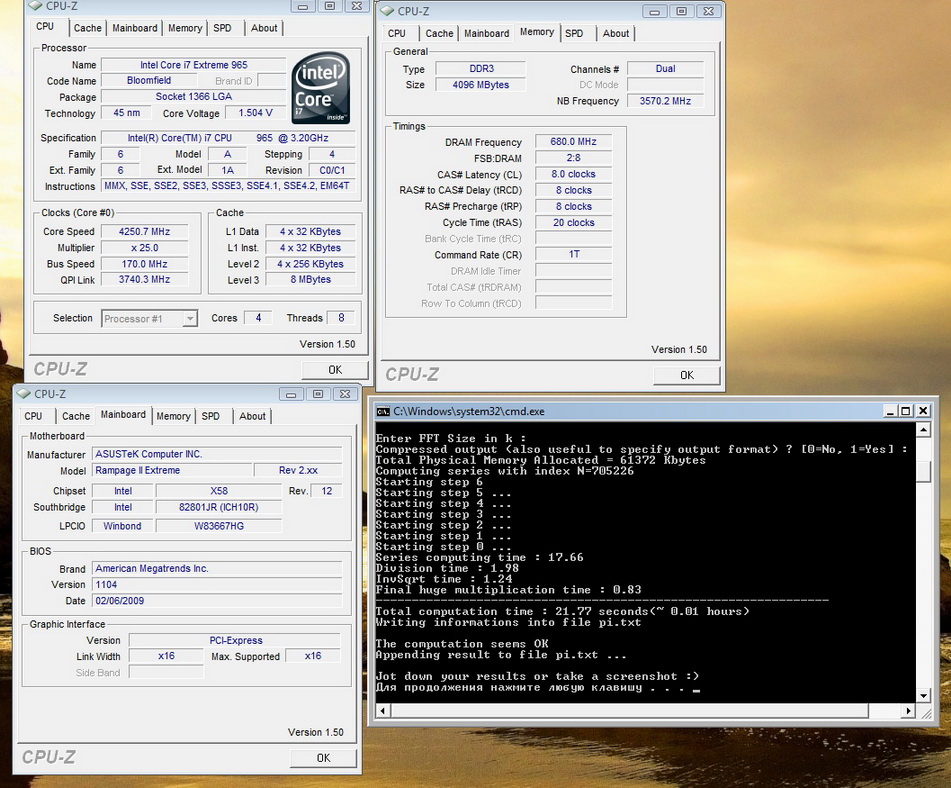Screen dimensions: 951x788
Task: Switch to CPU tab in Mainboard window
Action: coord(33,416)
